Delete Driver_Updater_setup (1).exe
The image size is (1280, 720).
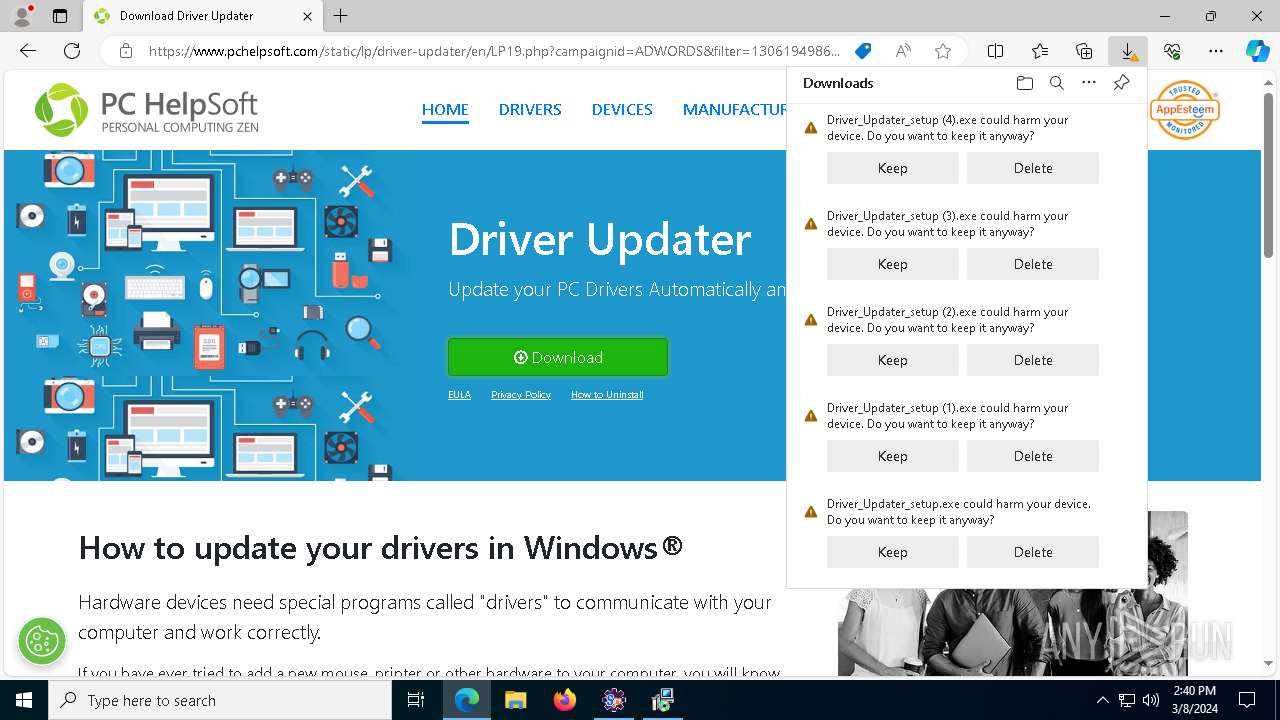(x=1033, y=456)
